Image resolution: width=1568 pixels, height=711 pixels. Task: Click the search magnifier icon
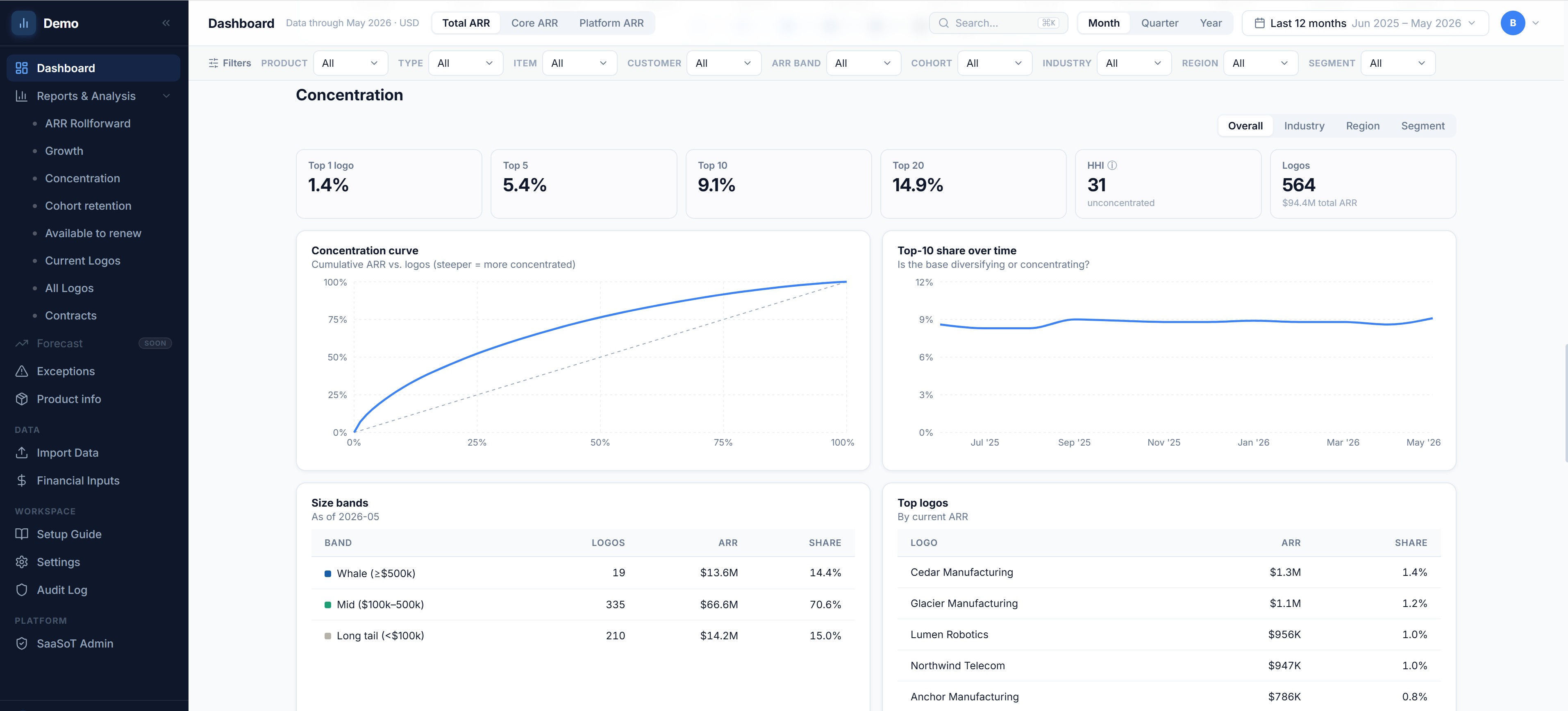coord(944,23)
